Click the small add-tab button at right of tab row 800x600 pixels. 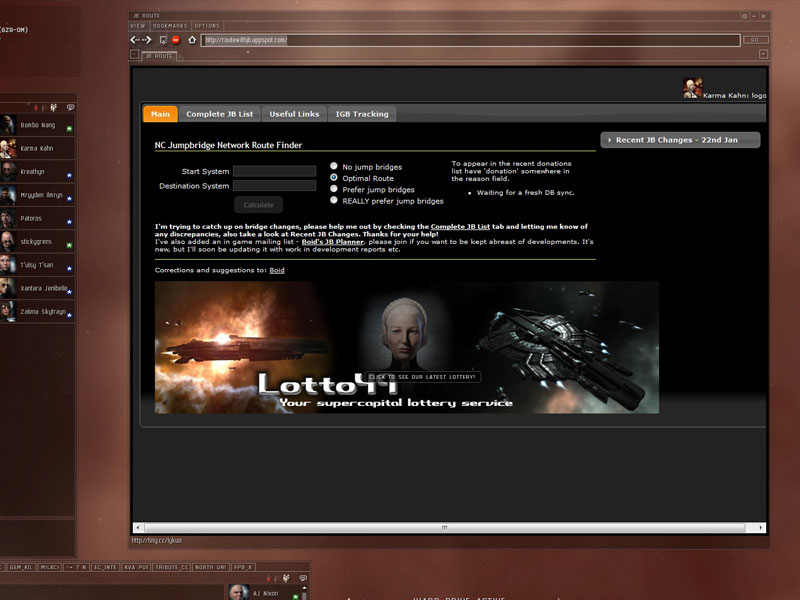(x=763, y=54)
